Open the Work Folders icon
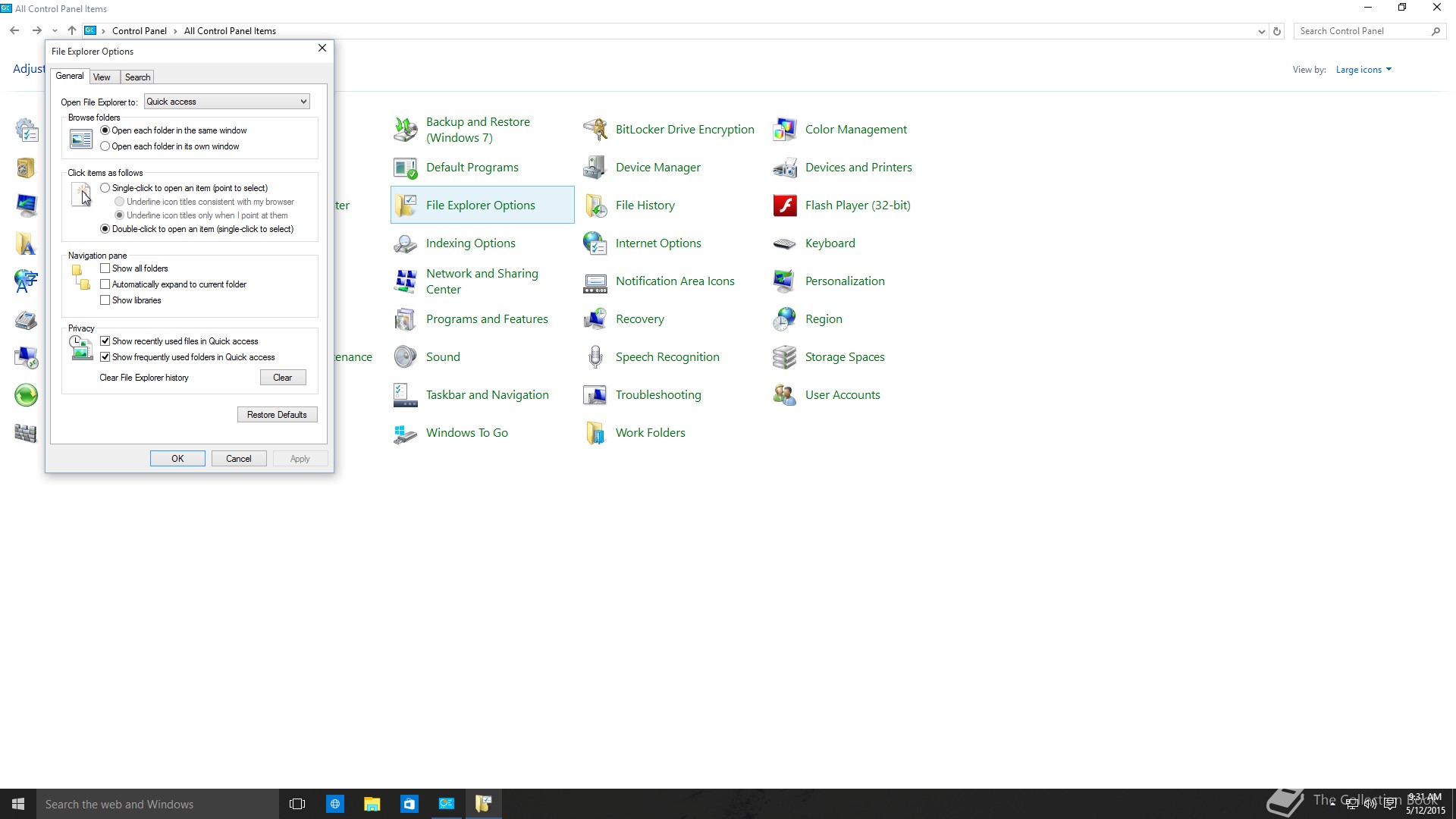Image resolution: width=1456 pixels, height=819 pixels. point(595,433)
